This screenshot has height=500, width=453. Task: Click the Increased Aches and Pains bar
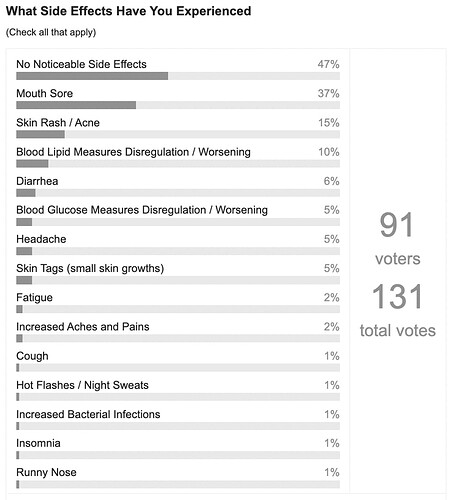click(178, 338)
